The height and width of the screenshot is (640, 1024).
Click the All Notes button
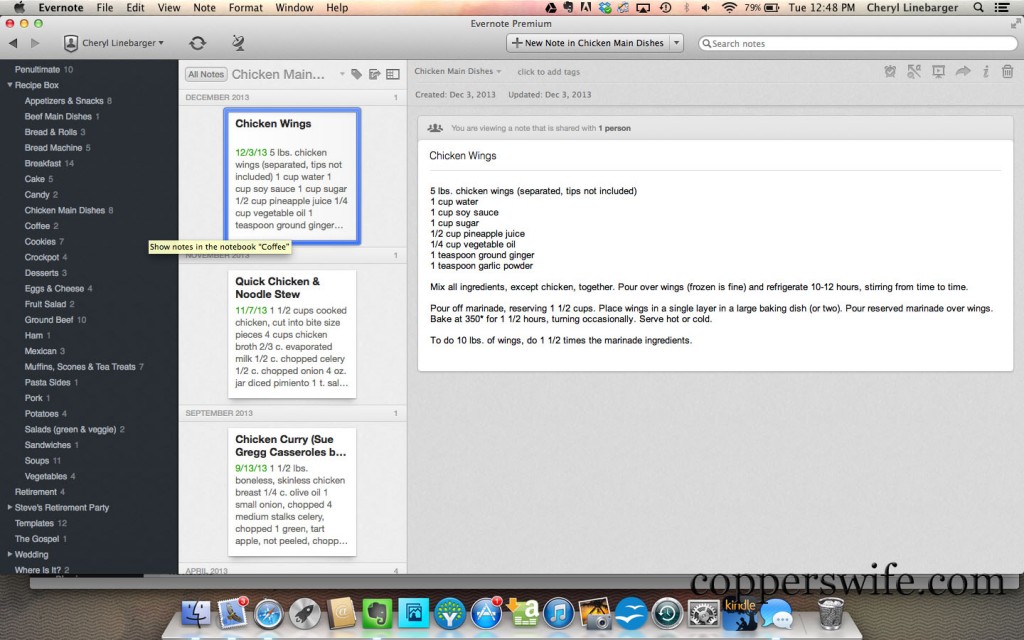click(206, 74)
